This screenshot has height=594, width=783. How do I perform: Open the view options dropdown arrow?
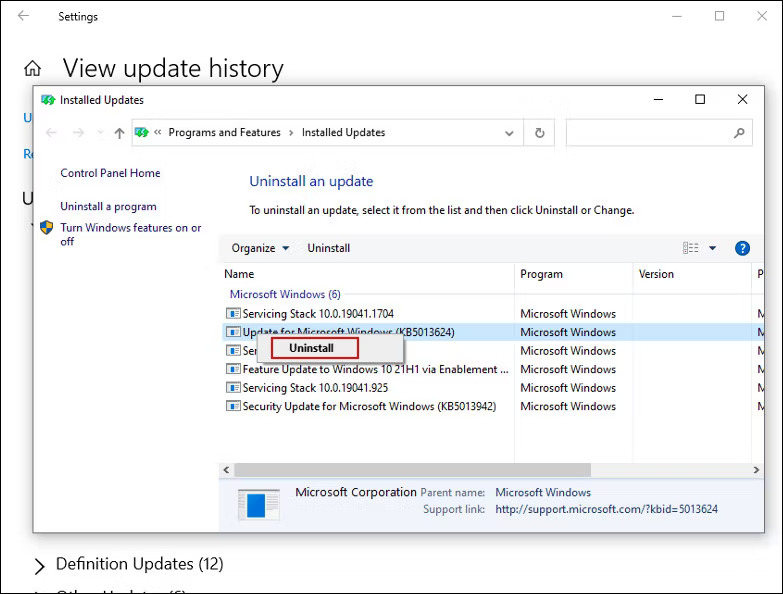713,248
